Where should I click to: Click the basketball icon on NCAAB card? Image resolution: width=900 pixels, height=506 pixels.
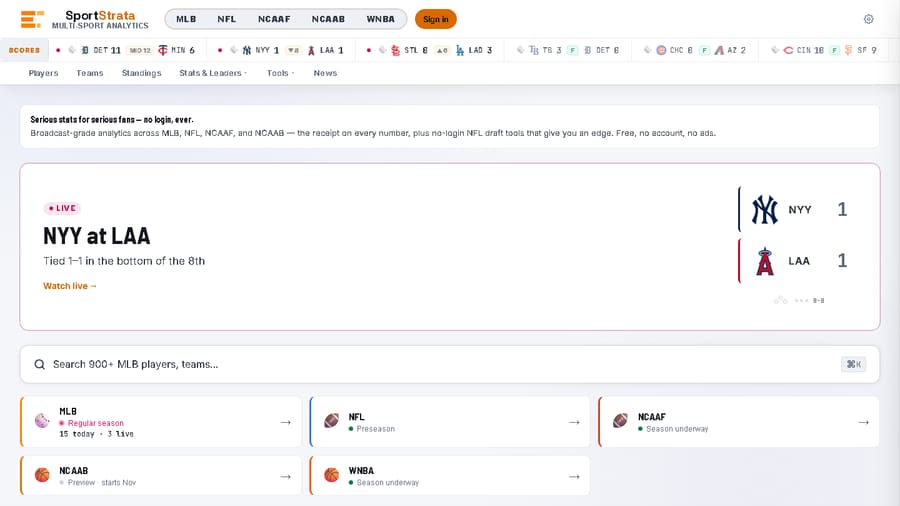click(x=42, y=475)
